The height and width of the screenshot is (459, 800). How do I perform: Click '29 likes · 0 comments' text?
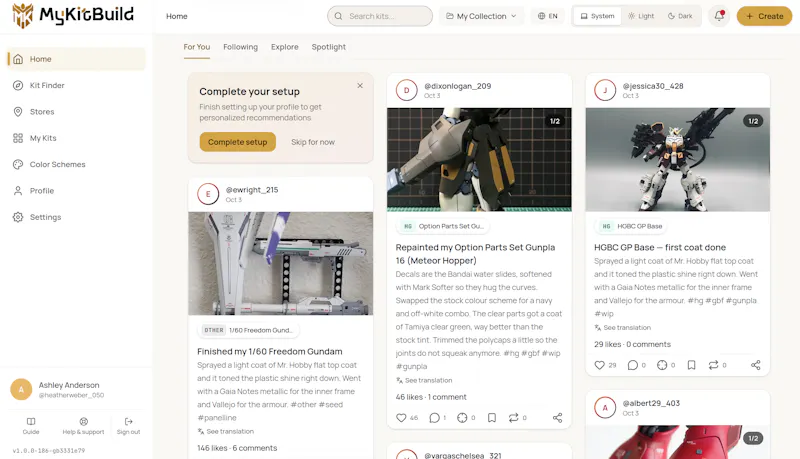click(x=633, y=344)
